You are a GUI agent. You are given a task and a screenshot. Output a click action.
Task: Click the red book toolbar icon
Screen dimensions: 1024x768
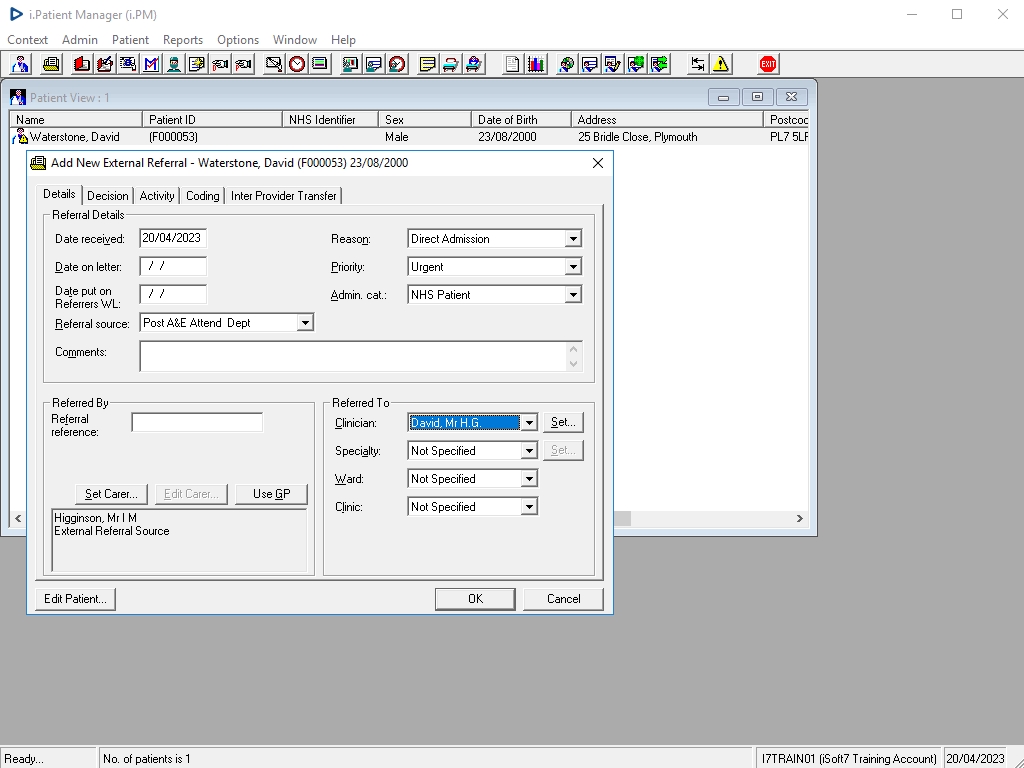[x=82, y=64]
